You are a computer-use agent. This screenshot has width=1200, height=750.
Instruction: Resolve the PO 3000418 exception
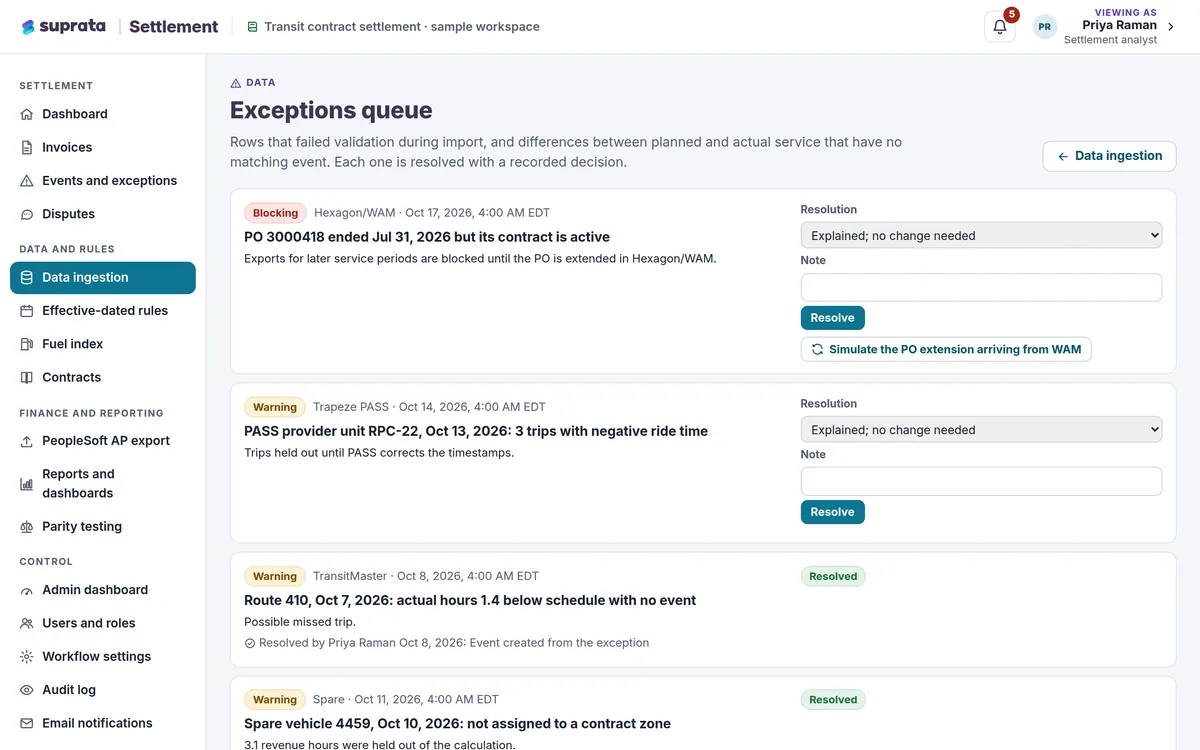pos(832,318)
